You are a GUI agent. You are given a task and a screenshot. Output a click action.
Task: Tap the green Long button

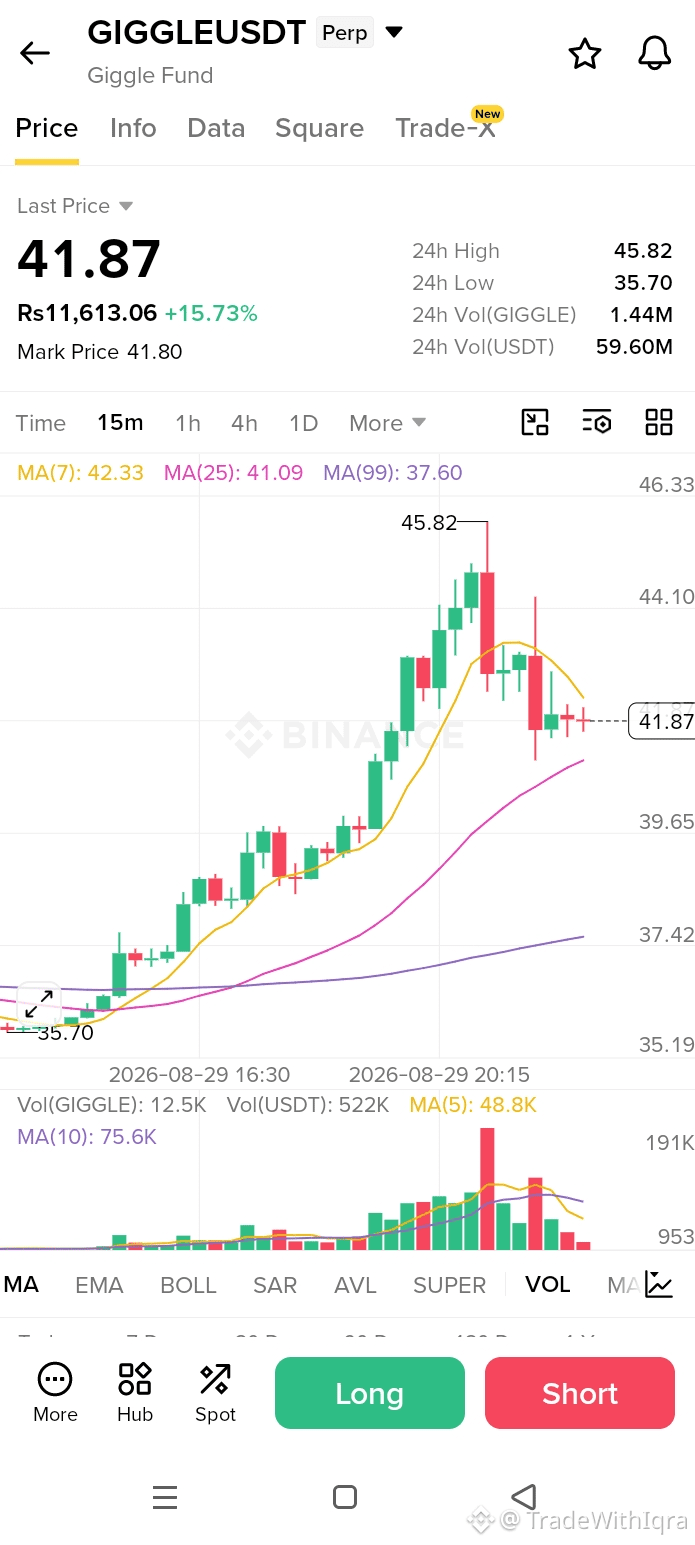coord(370,1393)
